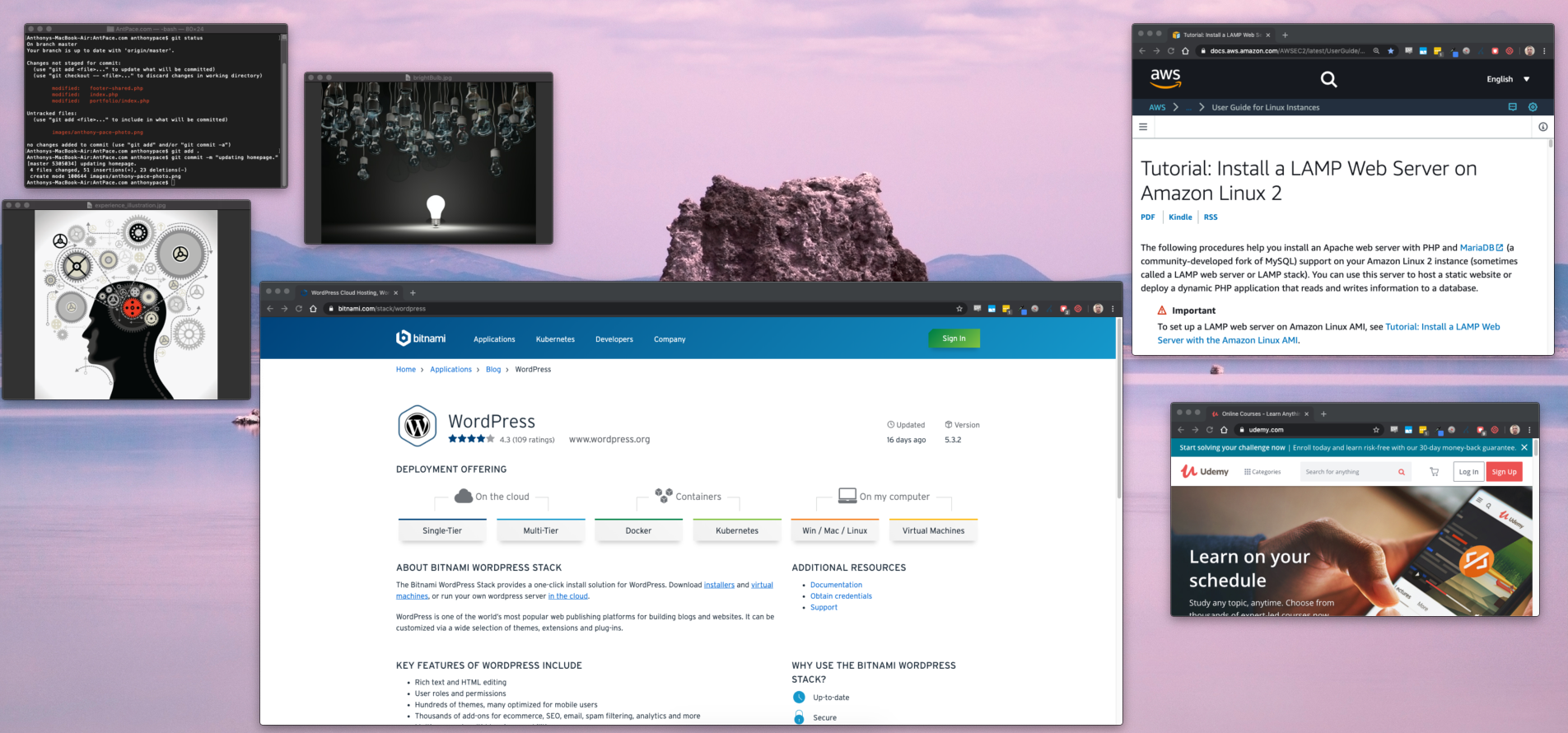Click the Bitnami logo
1568x733 pixels.
point(421,338)
